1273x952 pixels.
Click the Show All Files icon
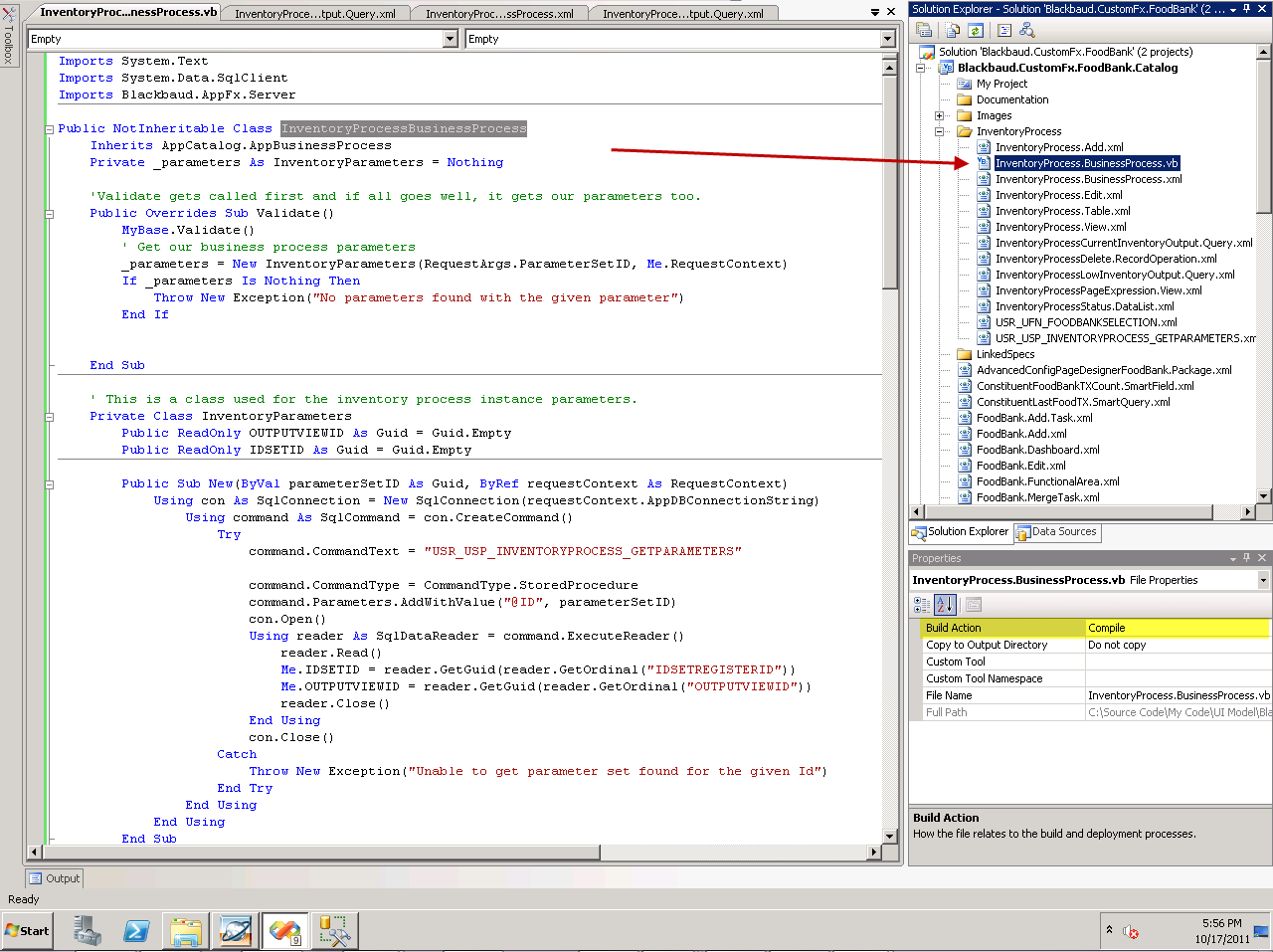pos(953,31)
